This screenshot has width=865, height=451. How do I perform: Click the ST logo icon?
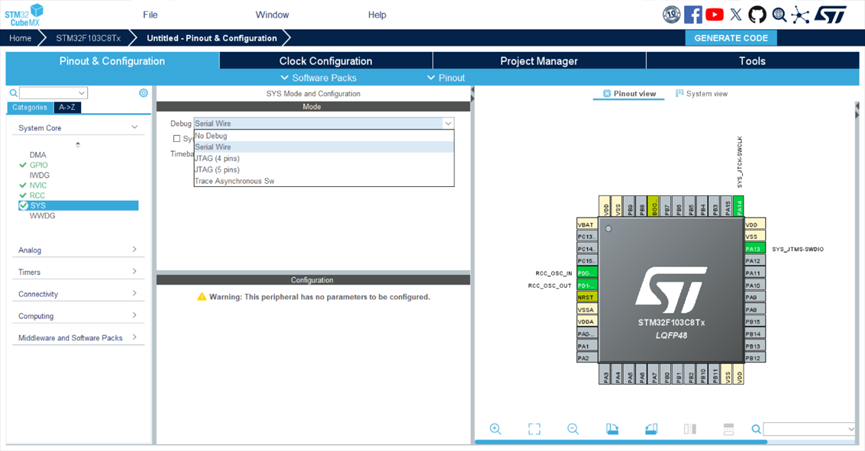(830, 14)
